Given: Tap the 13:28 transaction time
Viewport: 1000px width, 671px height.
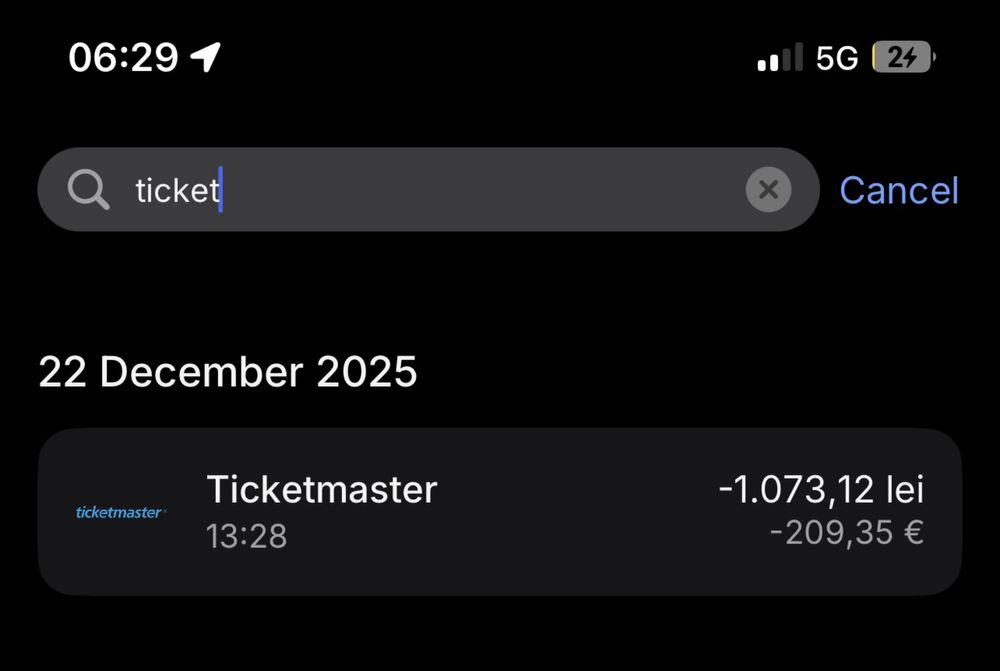Looking at the screenshot, I should [246, 537].
